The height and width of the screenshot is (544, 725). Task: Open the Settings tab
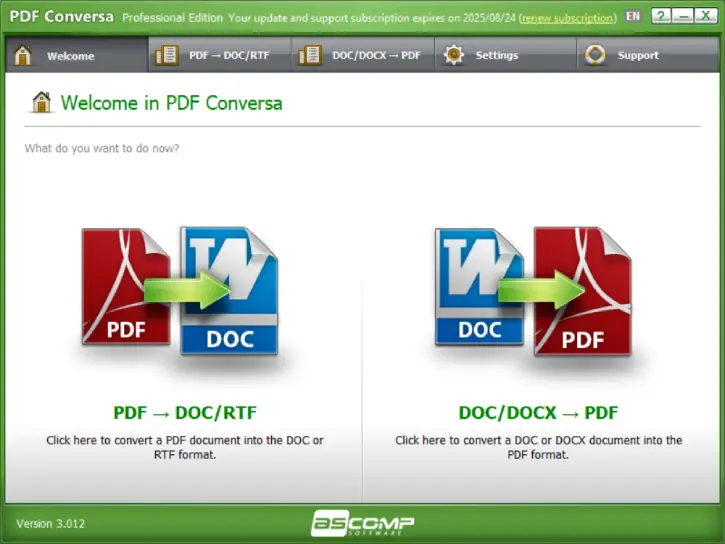coord(505,55)
